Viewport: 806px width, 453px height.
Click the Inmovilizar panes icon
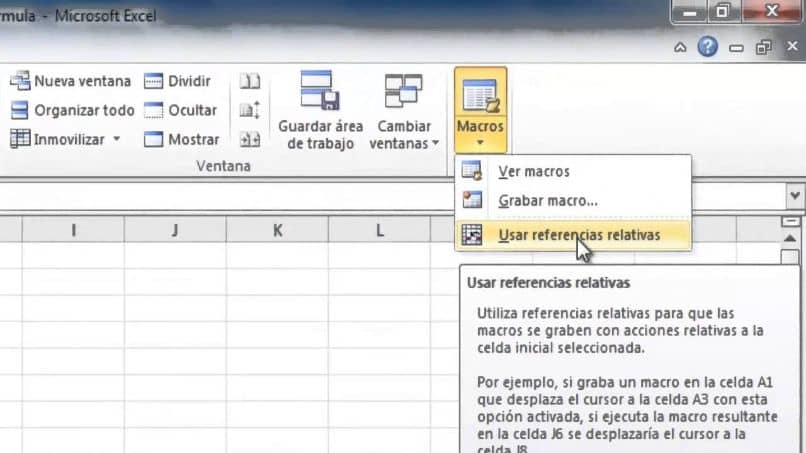(x=20, y=139)
